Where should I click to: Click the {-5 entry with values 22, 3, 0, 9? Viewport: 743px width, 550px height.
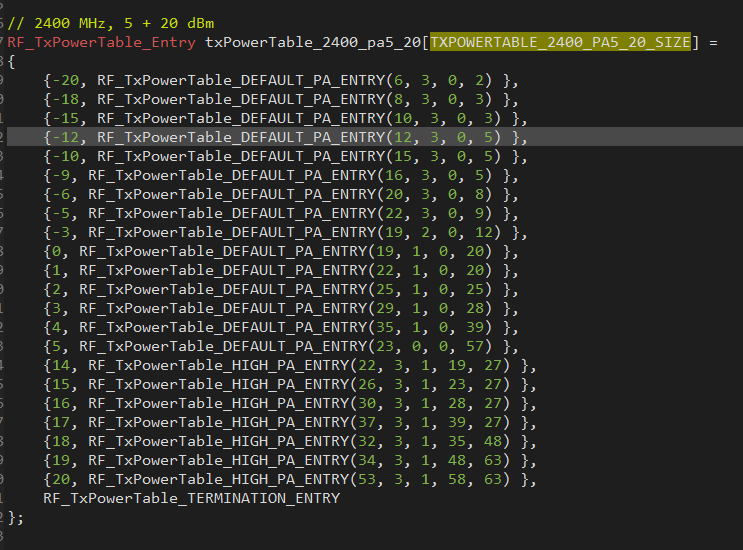281,213
